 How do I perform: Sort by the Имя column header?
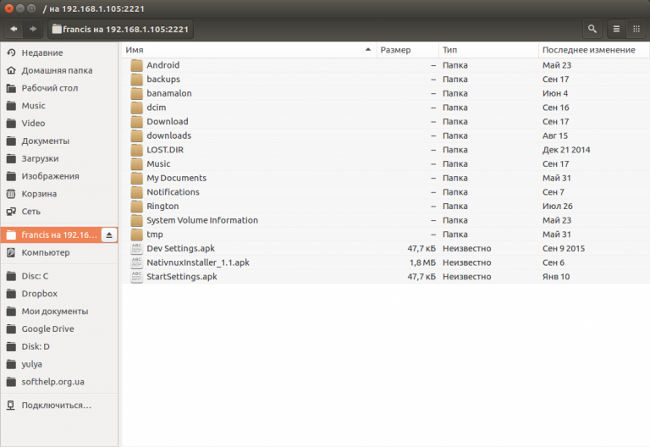click(x=249, y=50)
